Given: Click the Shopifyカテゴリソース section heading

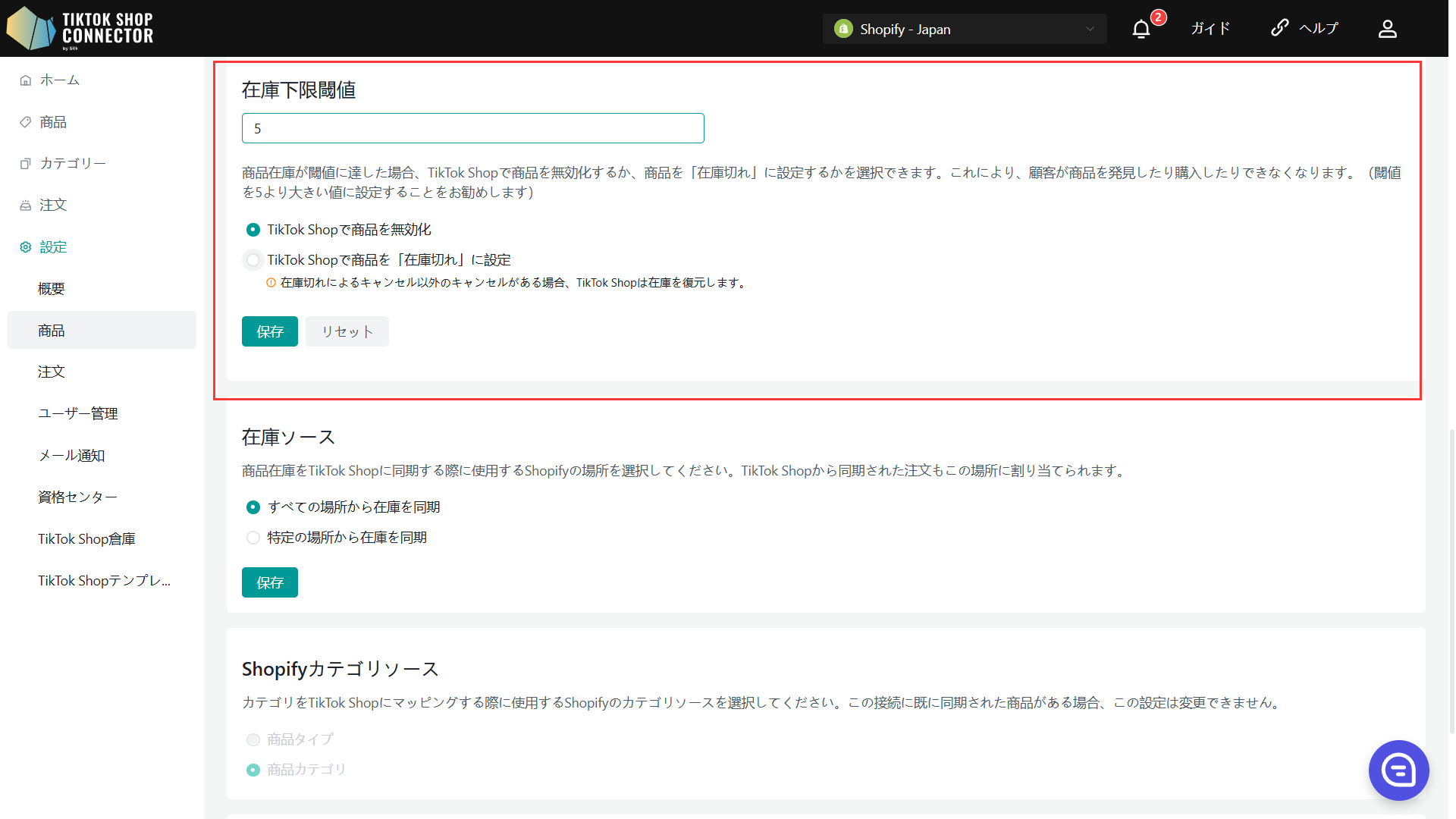Looking at the screenshot, I should tap(340, 669).
